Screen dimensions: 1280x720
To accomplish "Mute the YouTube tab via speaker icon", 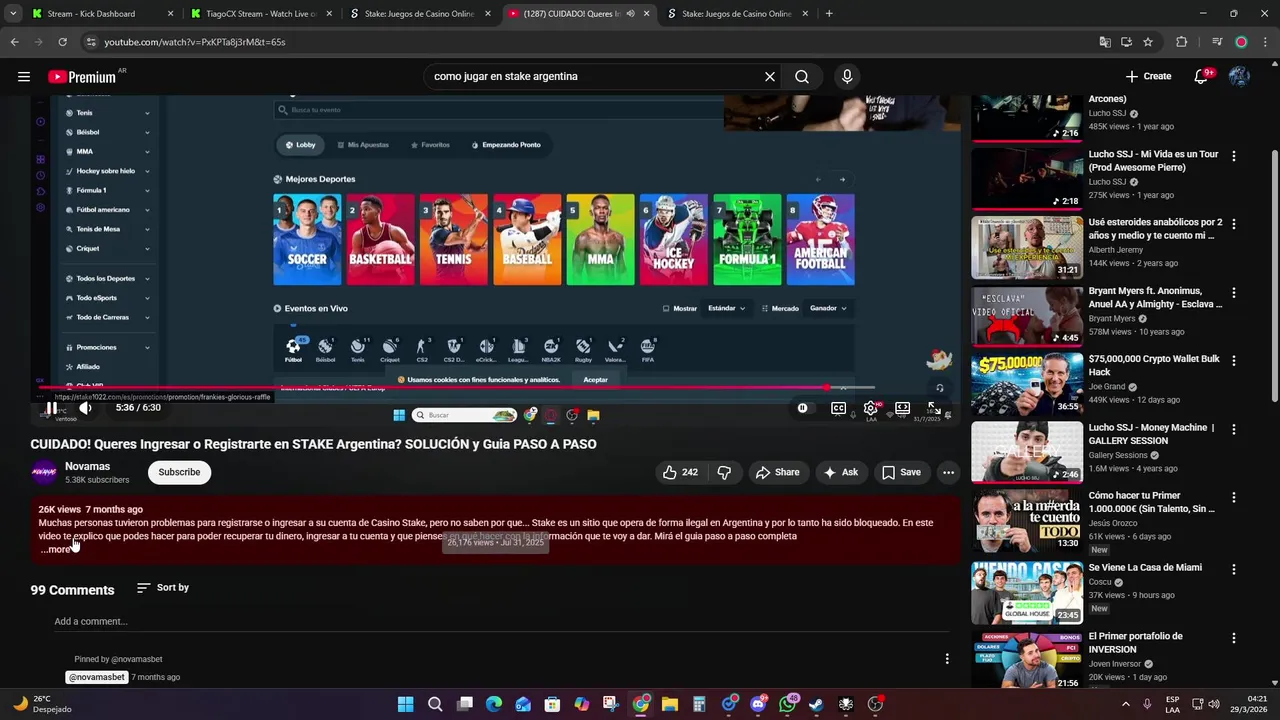I will tap(630, 14).
